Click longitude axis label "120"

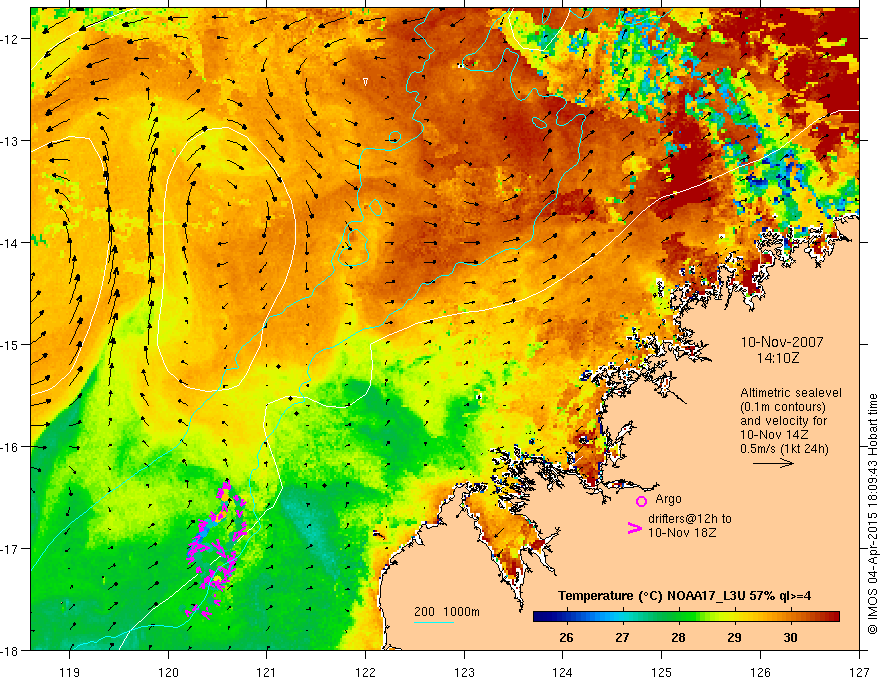pos(168,673)
